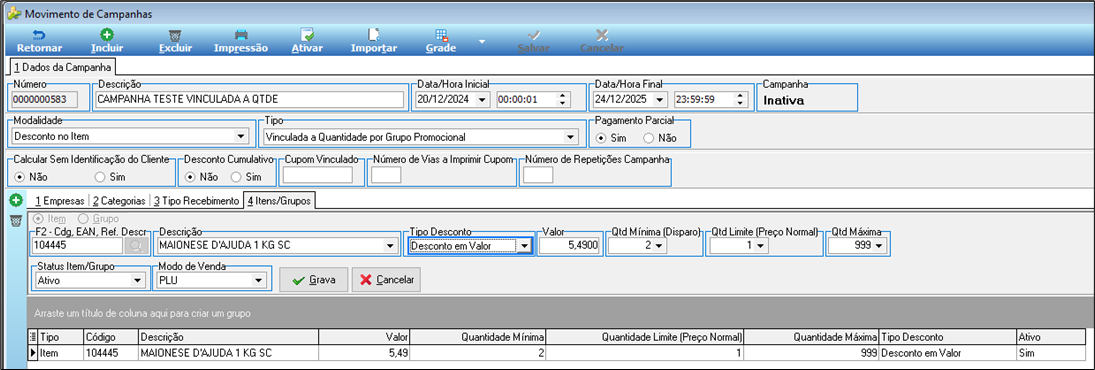
Task: Click the red Cancelar button
Action: (x=386, y=280)
